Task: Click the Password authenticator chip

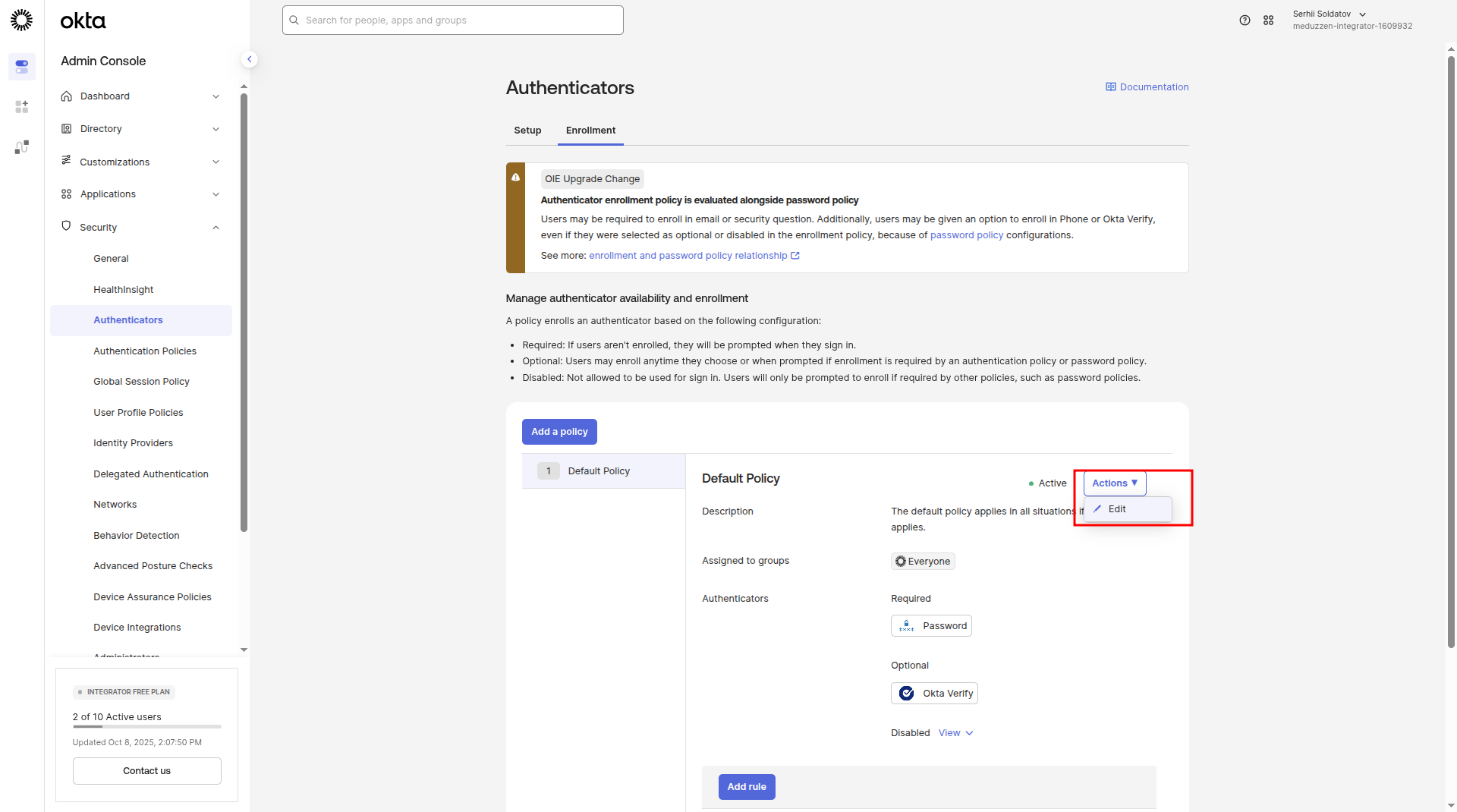Action: 931,626
